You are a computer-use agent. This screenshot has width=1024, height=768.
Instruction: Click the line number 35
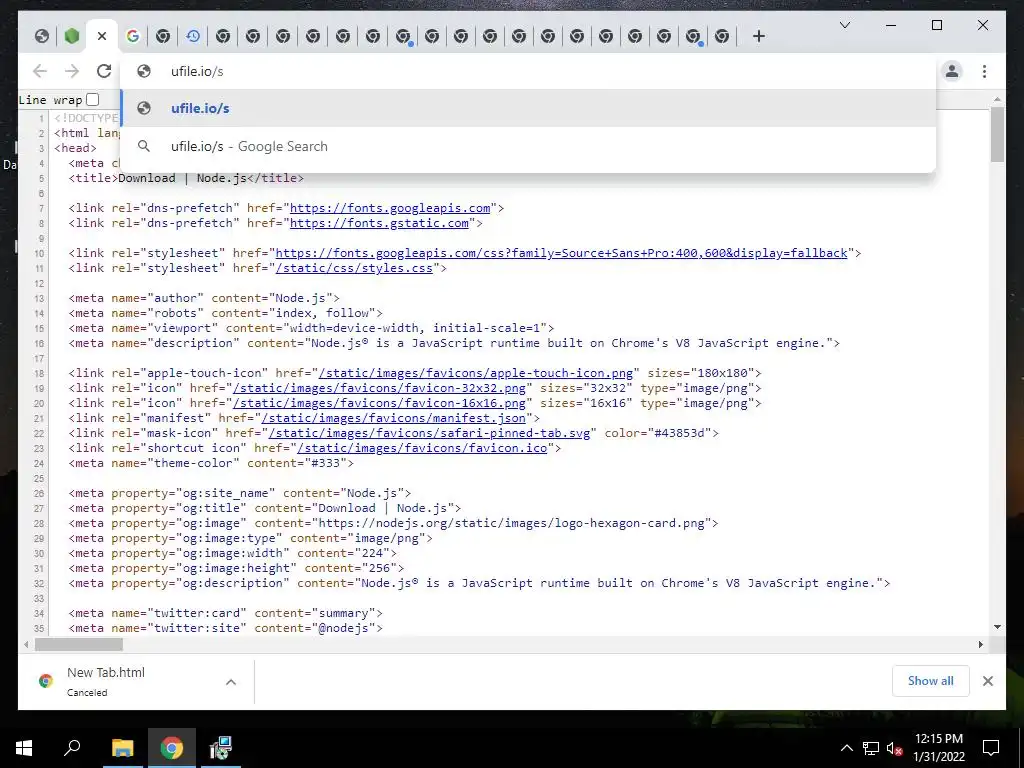click(x=39, y=628)
